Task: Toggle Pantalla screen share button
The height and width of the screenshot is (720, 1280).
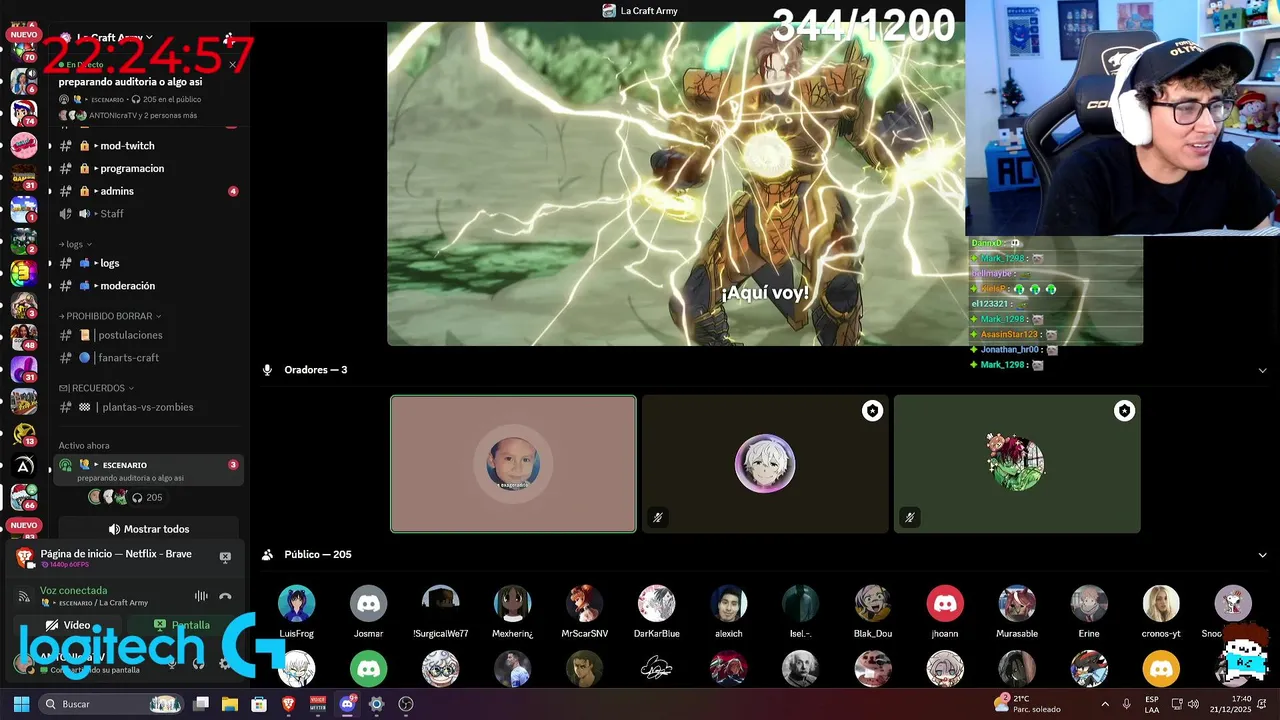Action: (182, 625)
